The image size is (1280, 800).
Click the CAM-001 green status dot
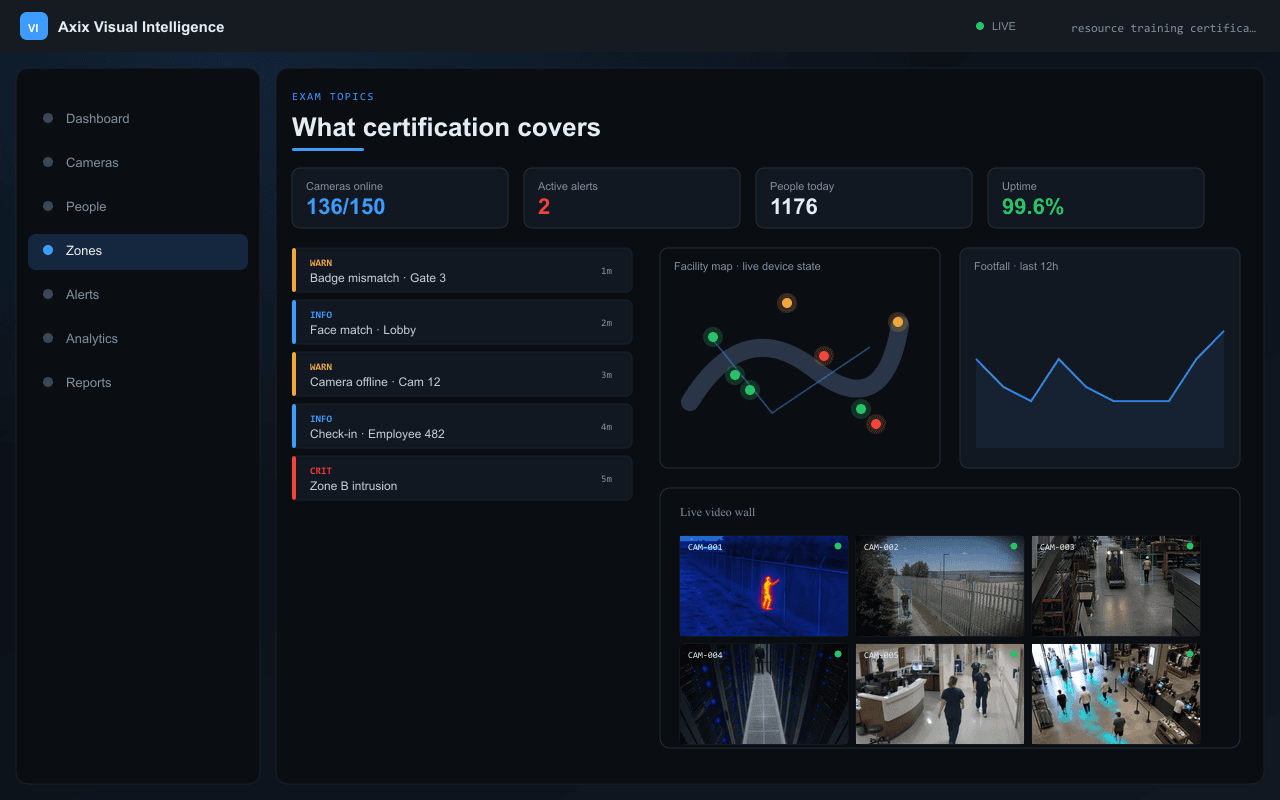(838, 546)
